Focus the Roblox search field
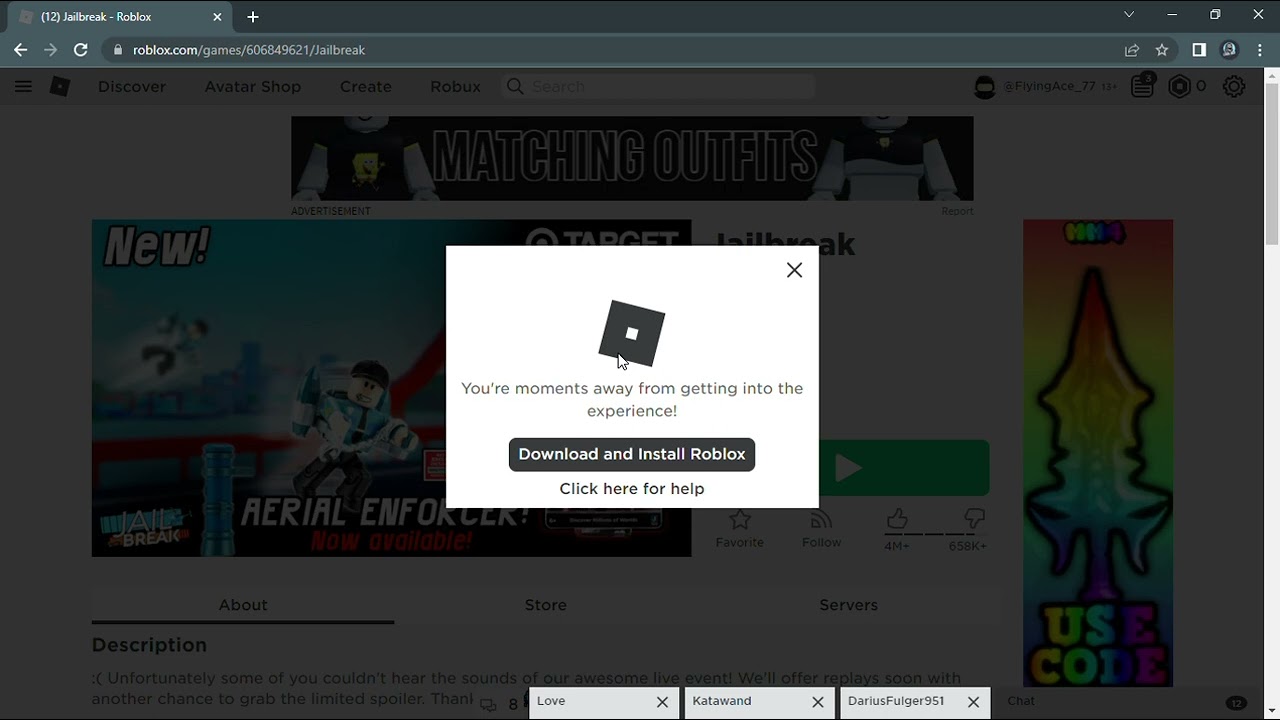The width and height of the screenshot is (1280, 720). (x=660, y=87)
